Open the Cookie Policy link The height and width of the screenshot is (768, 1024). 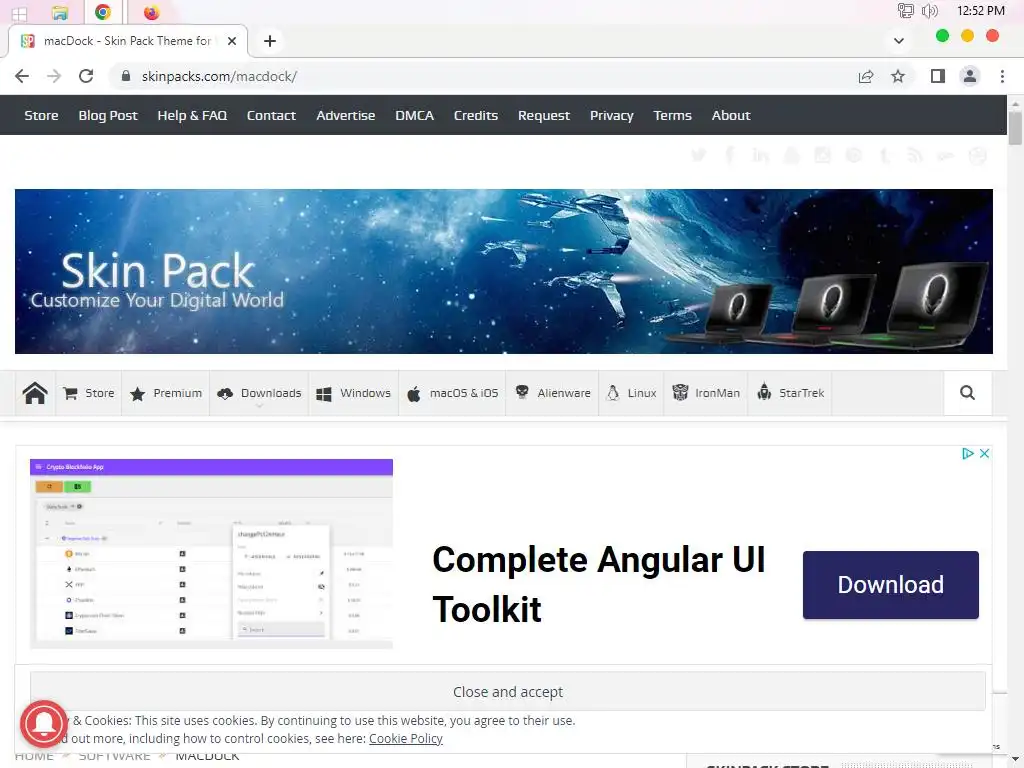tap(406, 739)
